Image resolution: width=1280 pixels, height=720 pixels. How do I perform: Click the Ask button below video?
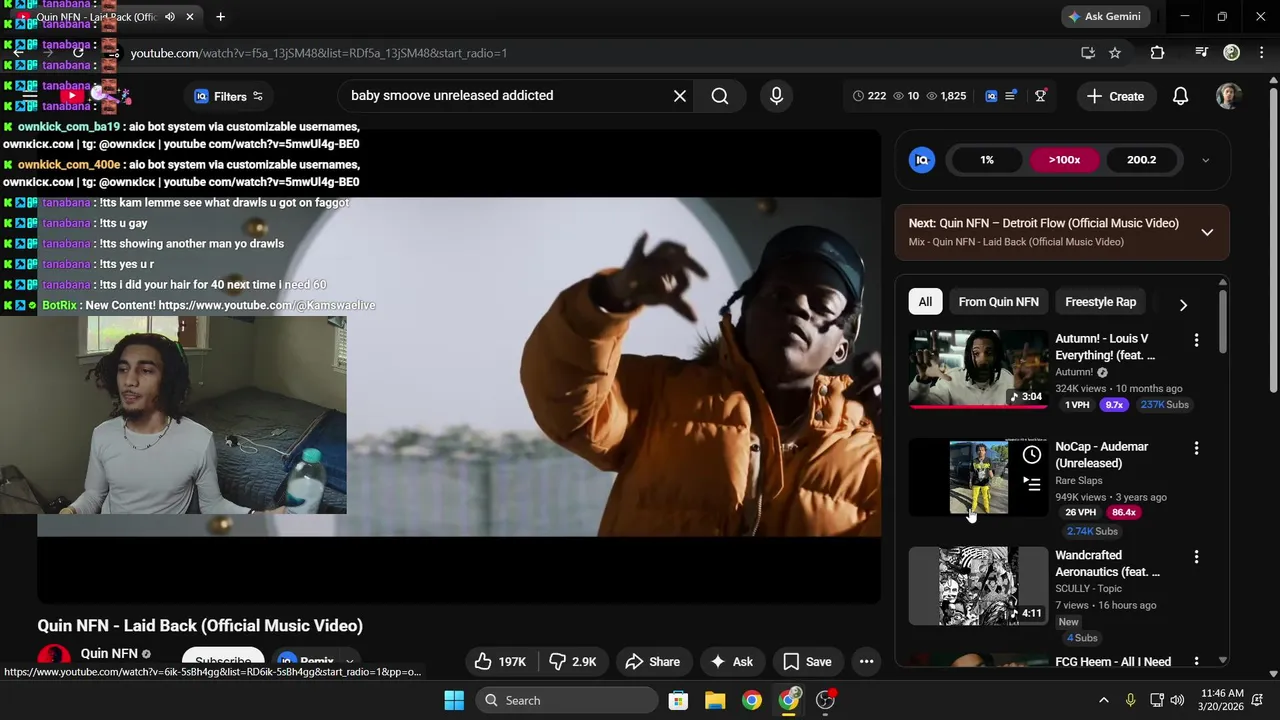tap(731, 662)
